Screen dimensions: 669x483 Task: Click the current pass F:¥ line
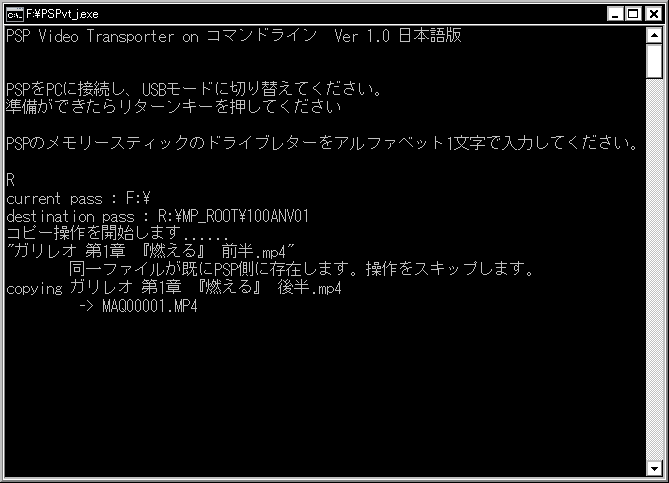point(78,198)
